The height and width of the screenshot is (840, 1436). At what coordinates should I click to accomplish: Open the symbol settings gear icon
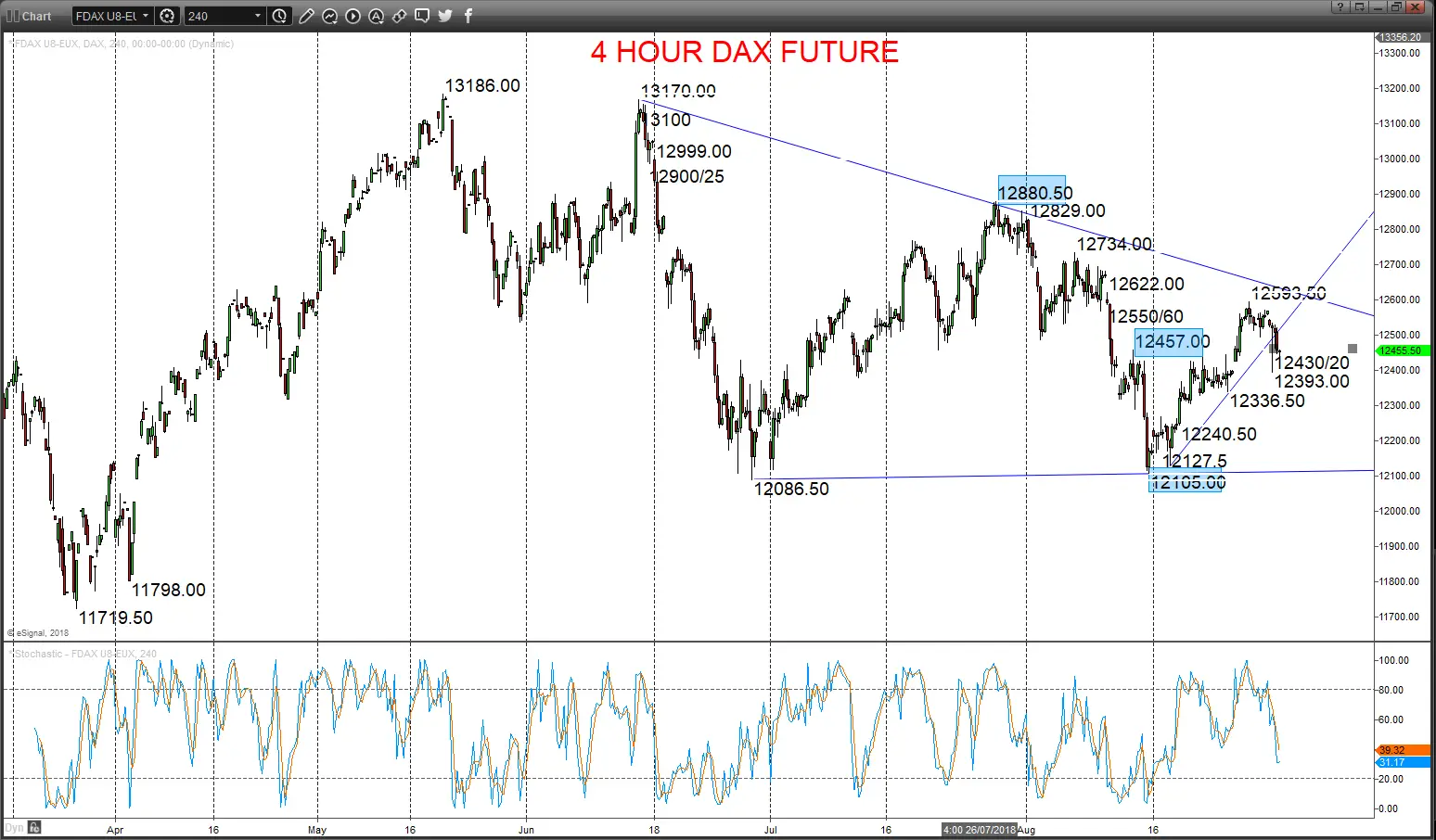pos(167,16)
